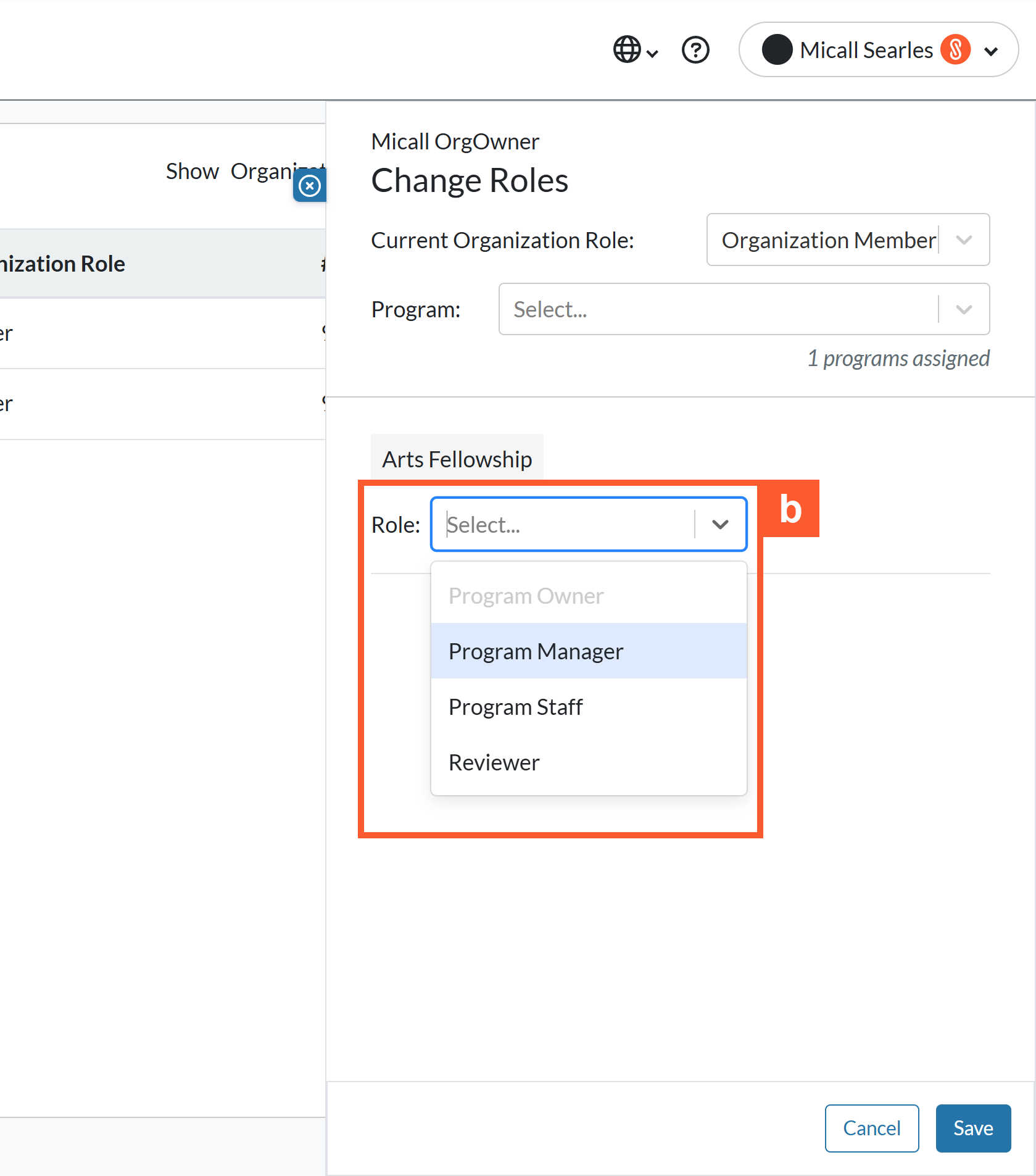Image resolution: width=1036 pixels, height=1176 pixels.
Task: Click the black user avatar circle
Action: point(777,50)
